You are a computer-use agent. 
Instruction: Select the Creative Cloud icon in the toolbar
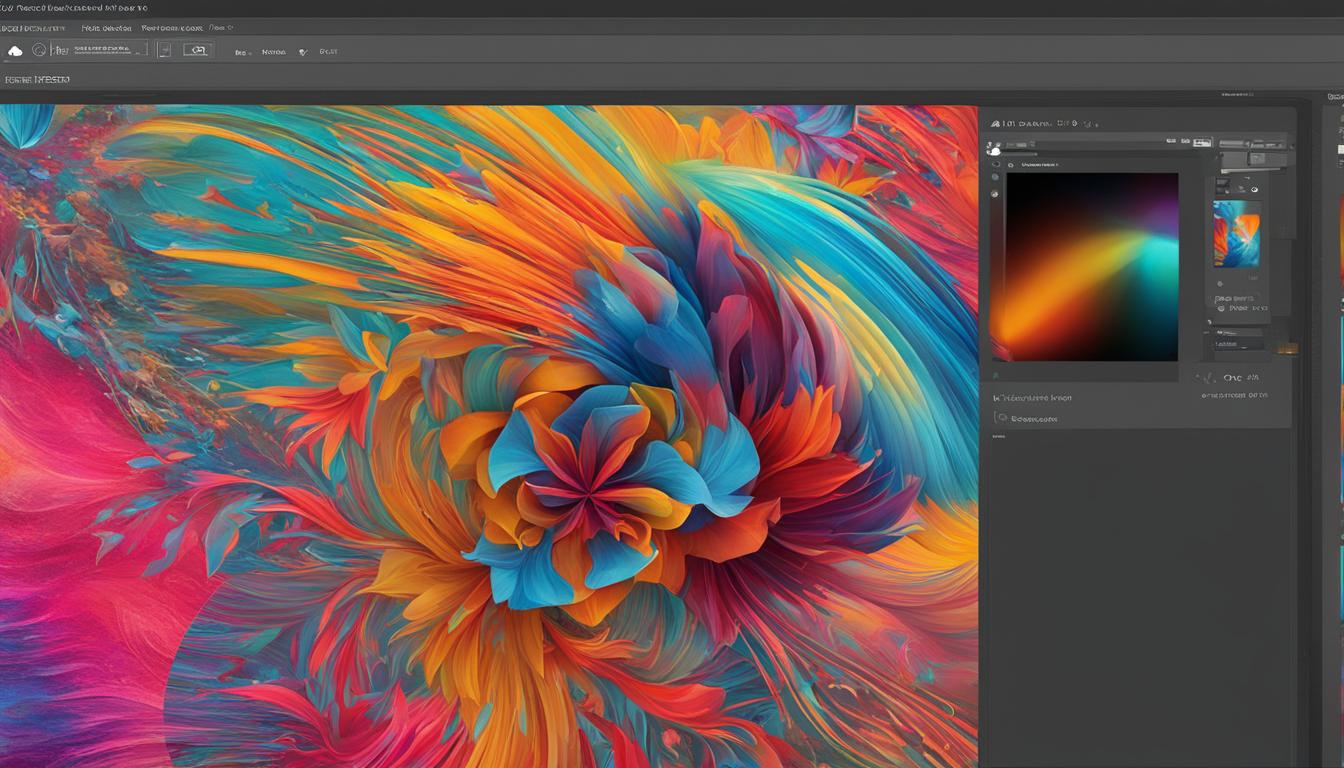[16, 51]
